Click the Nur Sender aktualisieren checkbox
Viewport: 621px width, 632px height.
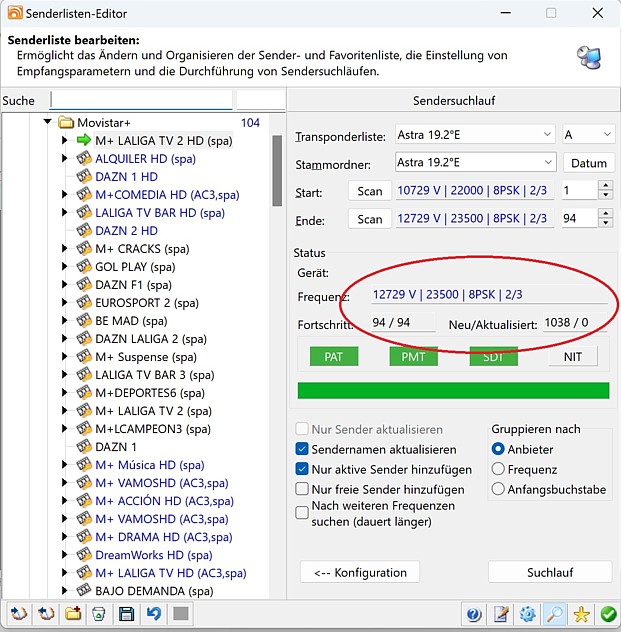tap(302, 429)
